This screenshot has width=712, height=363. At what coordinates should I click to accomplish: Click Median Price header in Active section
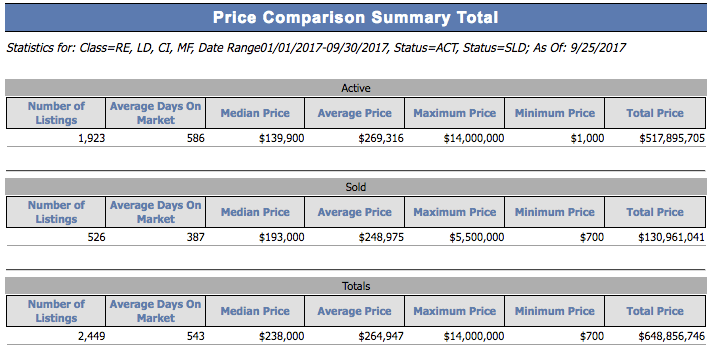coord(255,113)
